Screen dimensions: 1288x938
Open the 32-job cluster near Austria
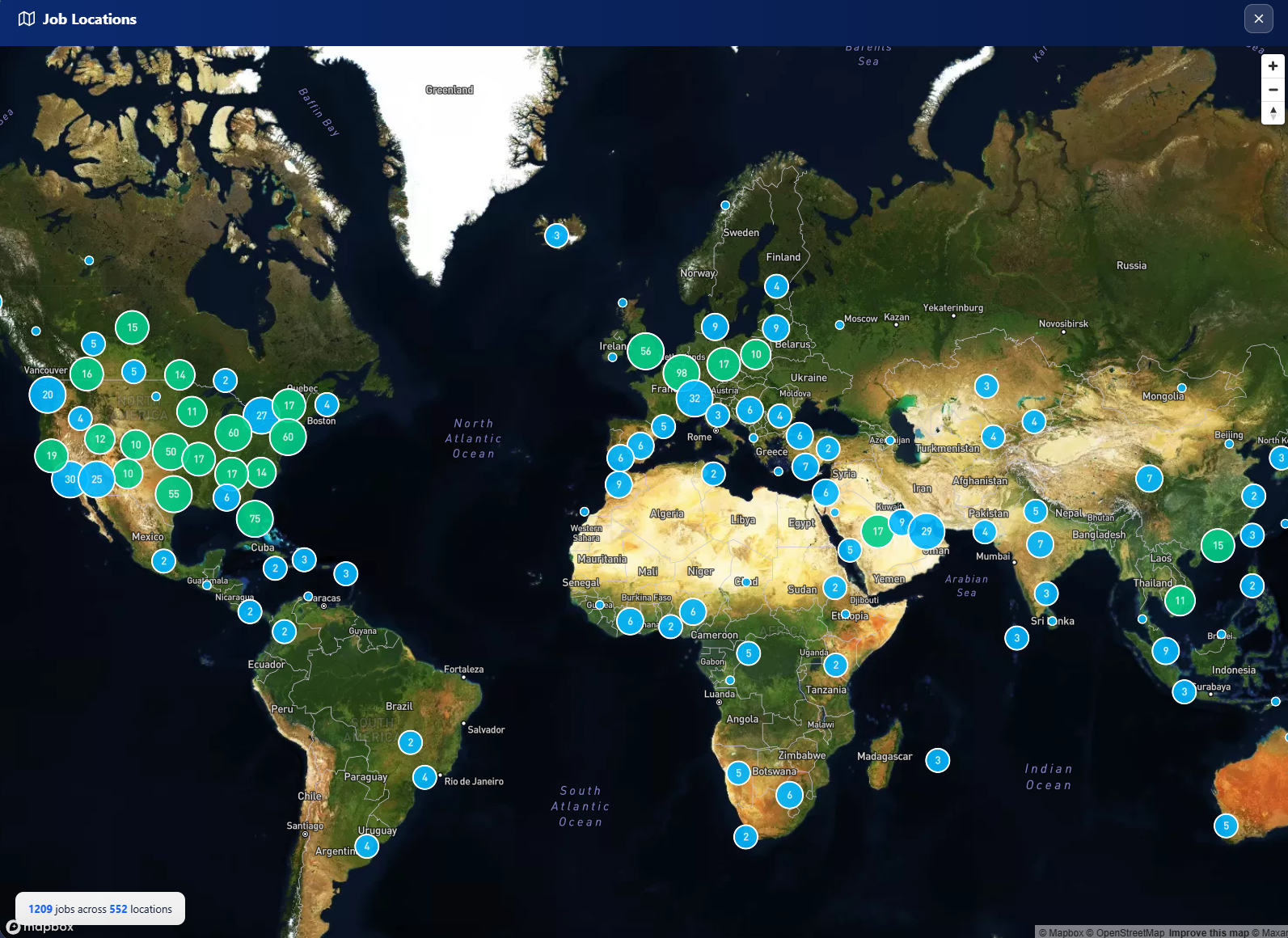tap(695, 398)
